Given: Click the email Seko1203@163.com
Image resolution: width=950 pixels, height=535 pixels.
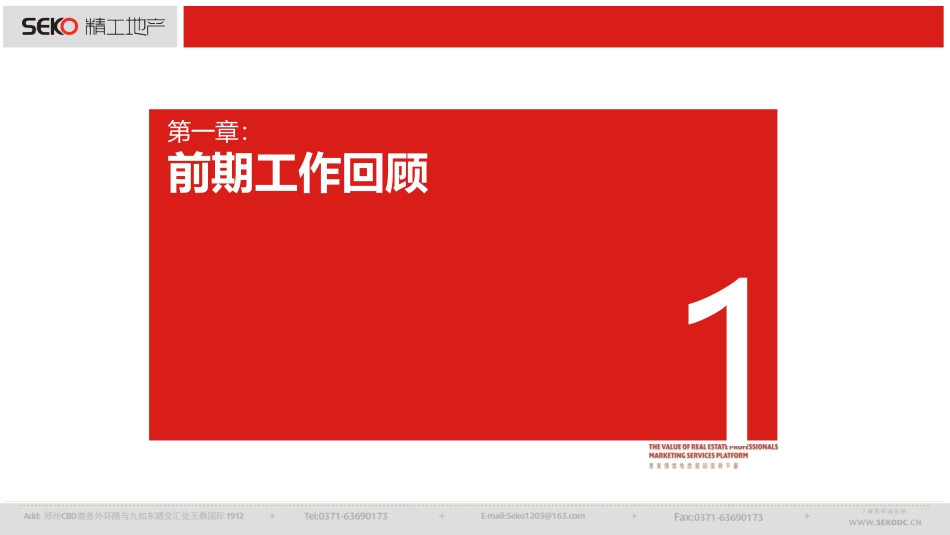Looking at the screenshot, I should click(x=533, y=516).
